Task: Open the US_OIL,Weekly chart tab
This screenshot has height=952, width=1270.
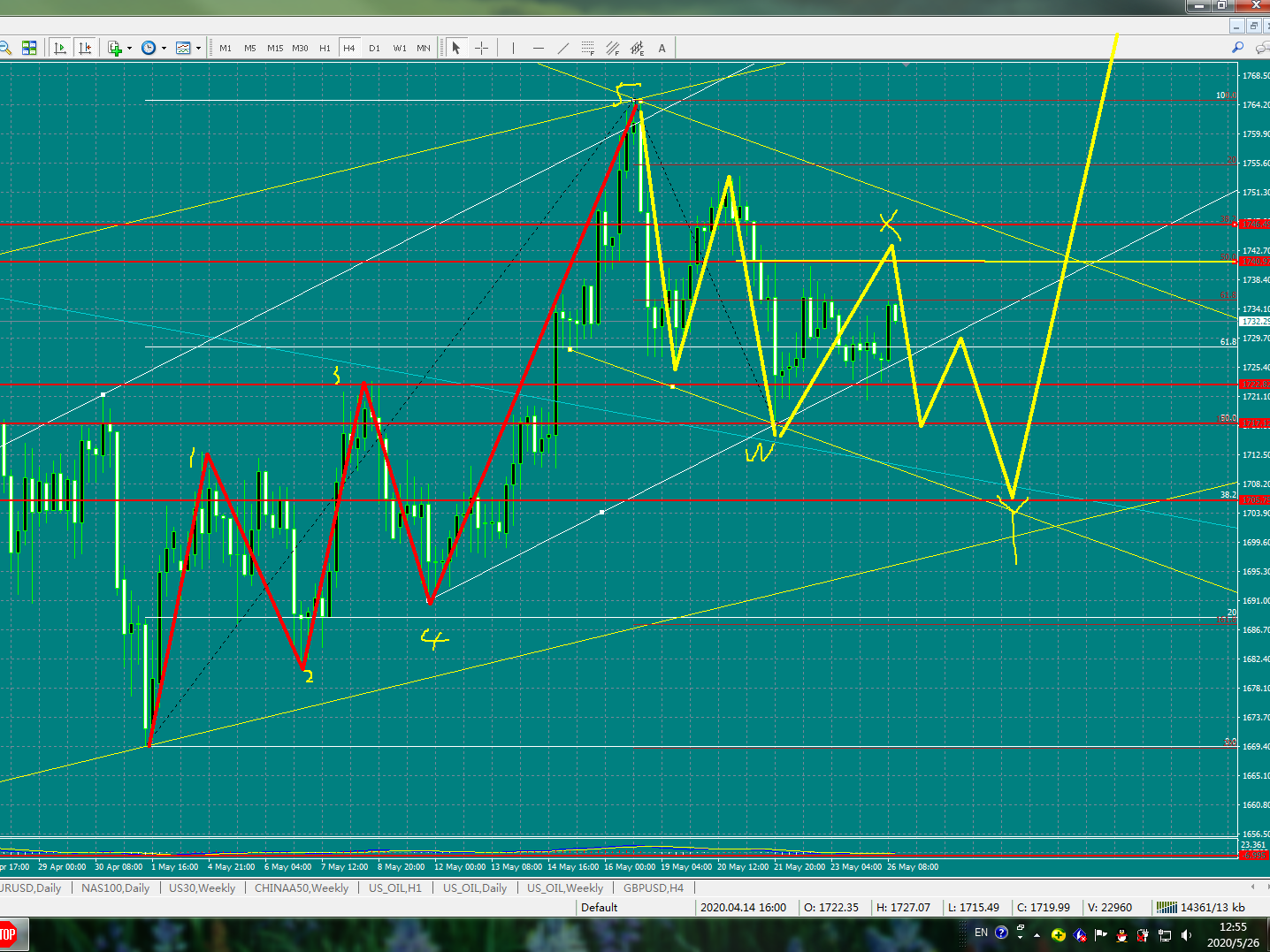Action: click(565, 887)
